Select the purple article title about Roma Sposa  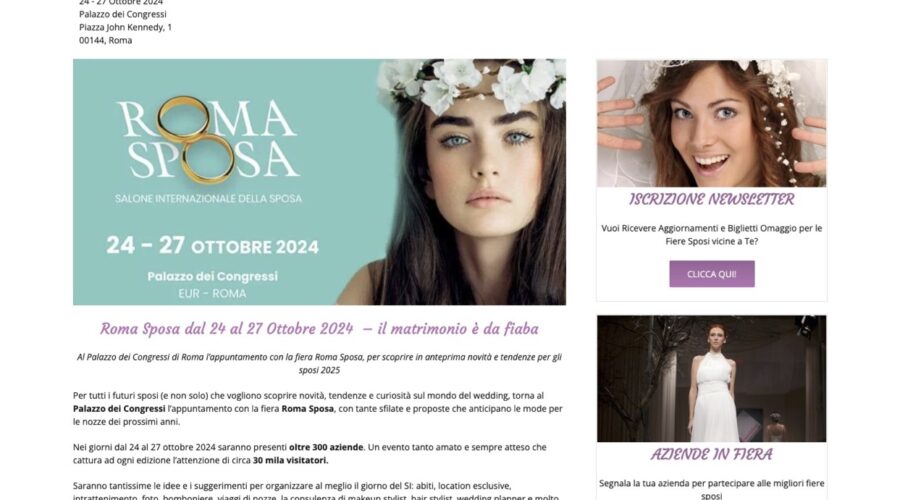coord(319,329)
